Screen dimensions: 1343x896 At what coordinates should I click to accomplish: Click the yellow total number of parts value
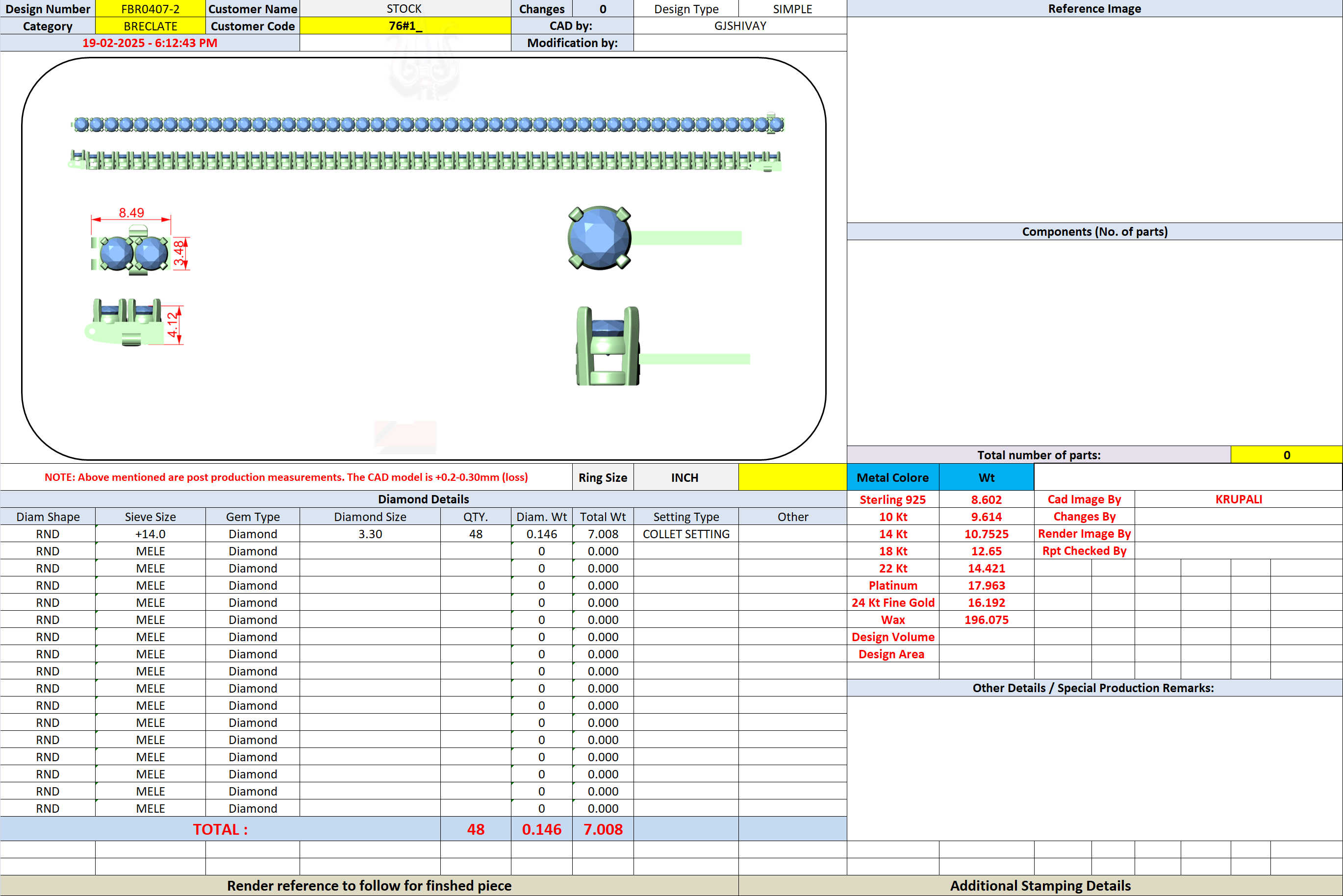(1287, 455)
